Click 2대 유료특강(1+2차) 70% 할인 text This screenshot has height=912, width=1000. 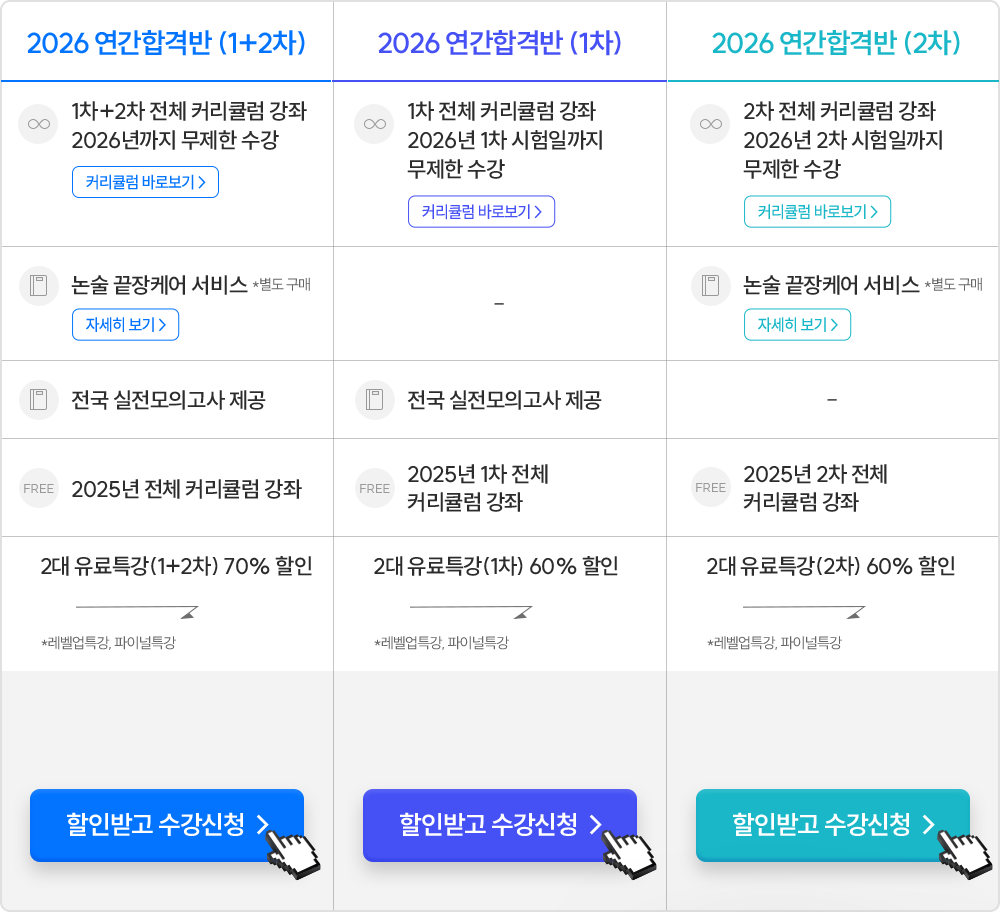pyautogui.click(x=176, y=567)
